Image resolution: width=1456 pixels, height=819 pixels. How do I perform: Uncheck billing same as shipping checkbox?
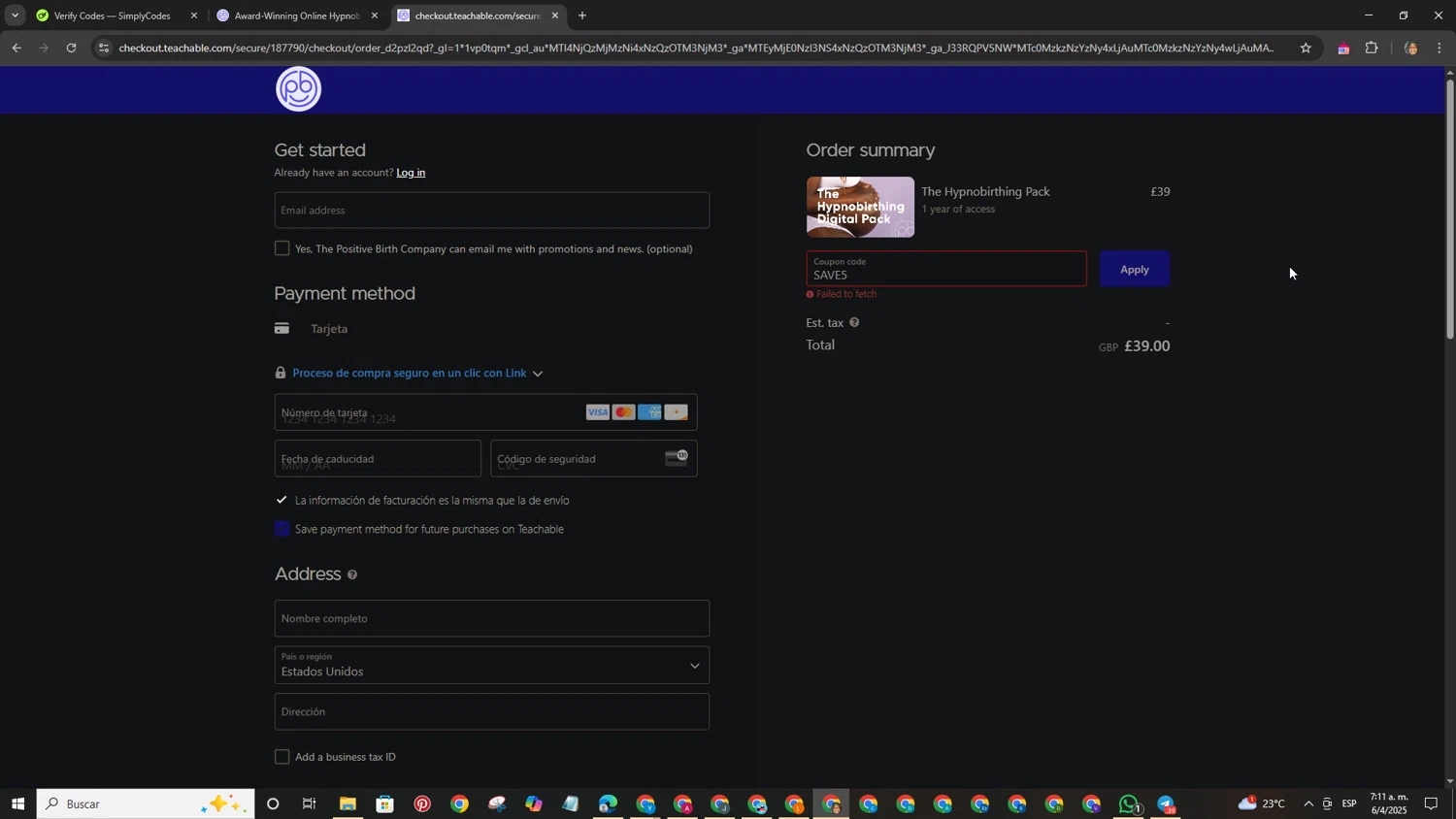click(x=282, y=500)
